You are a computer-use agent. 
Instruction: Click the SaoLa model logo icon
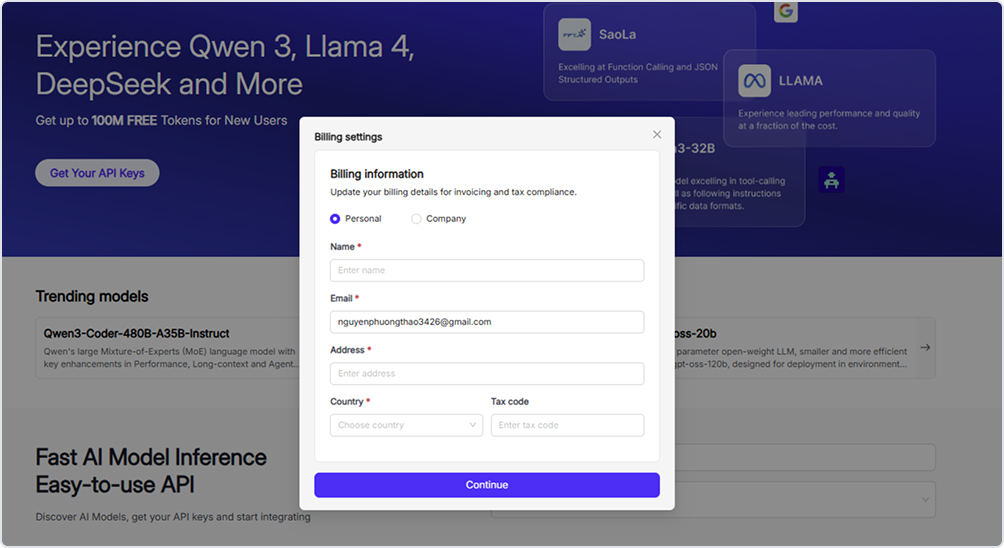pos(575,34)
